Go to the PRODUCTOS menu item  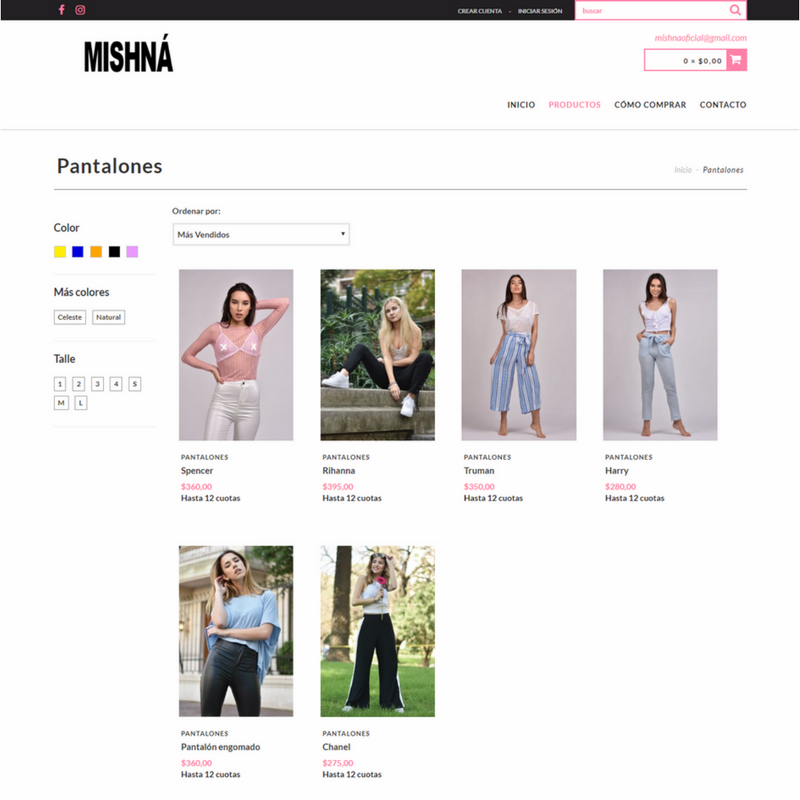click(x=574, y=105)
